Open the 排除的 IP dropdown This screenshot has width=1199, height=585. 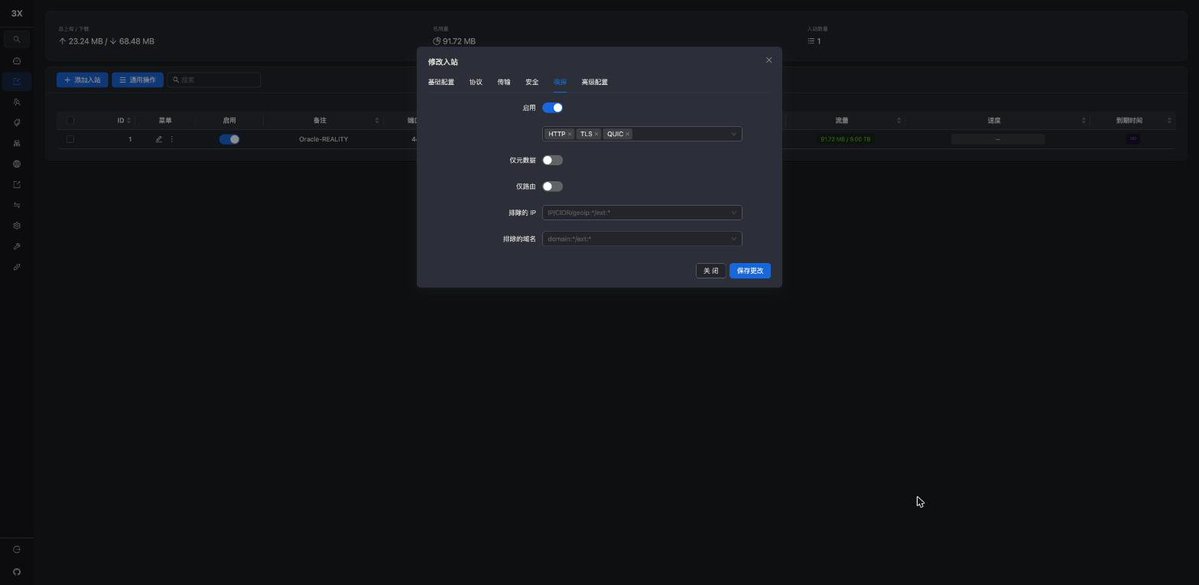pyautogui.click(x=642, y=213)
